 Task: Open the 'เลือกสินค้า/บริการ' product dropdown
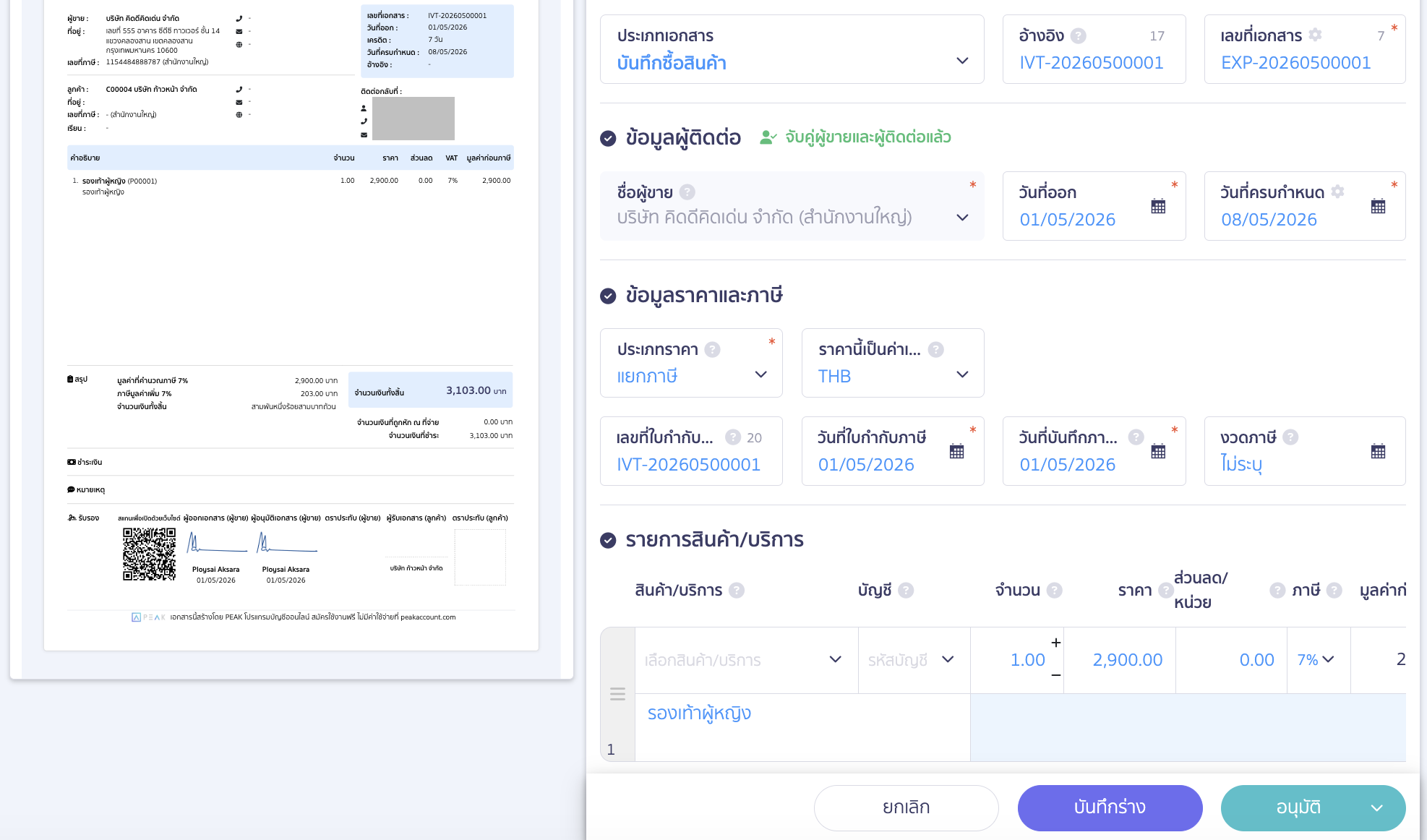coord(746,660)
